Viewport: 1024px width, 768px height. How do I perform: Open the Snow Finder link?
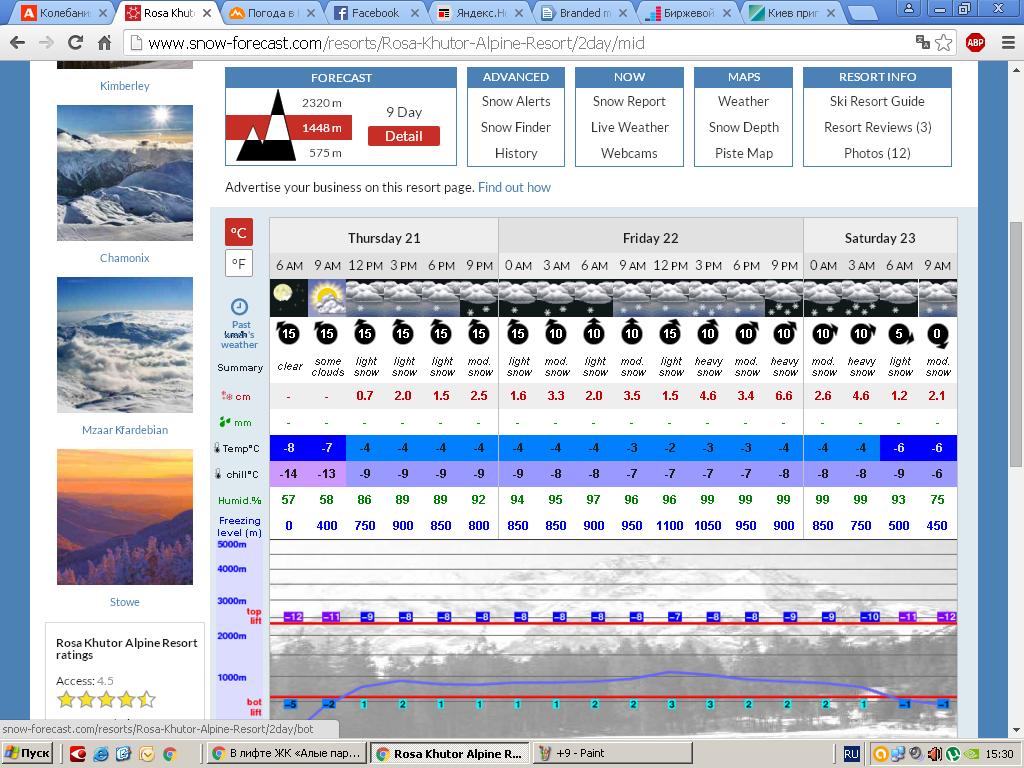(516, 127)
